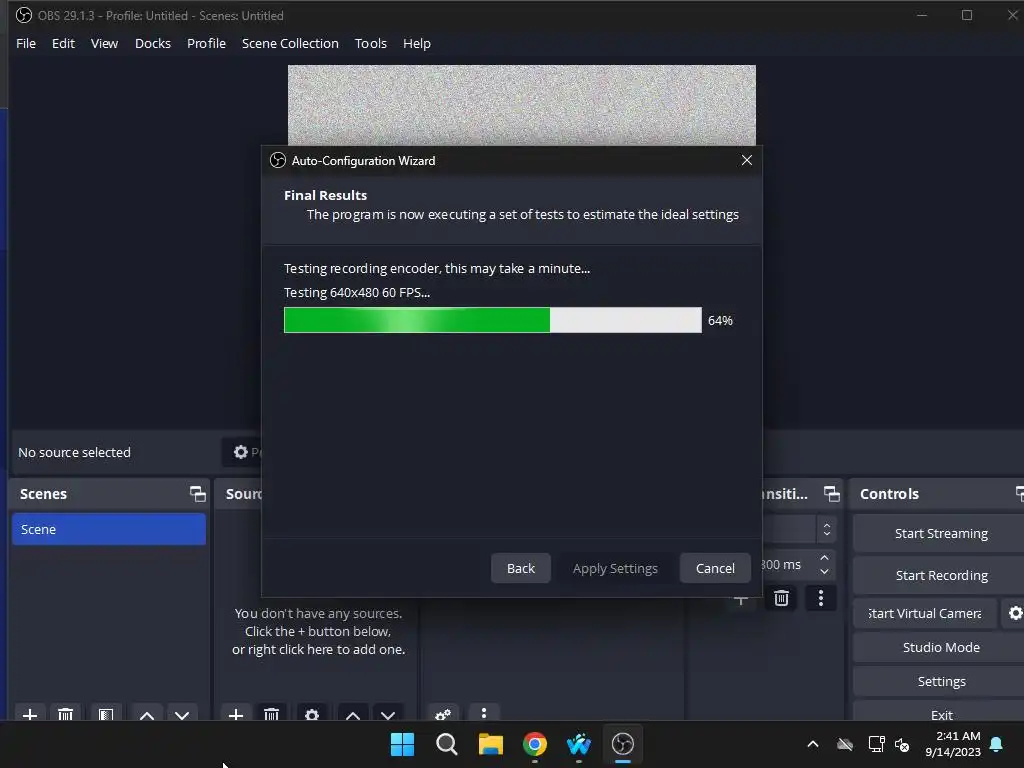1024x768 pixels.
Task: Open the Profile menu
Action: pyautogui.click(x=206, y=43)
